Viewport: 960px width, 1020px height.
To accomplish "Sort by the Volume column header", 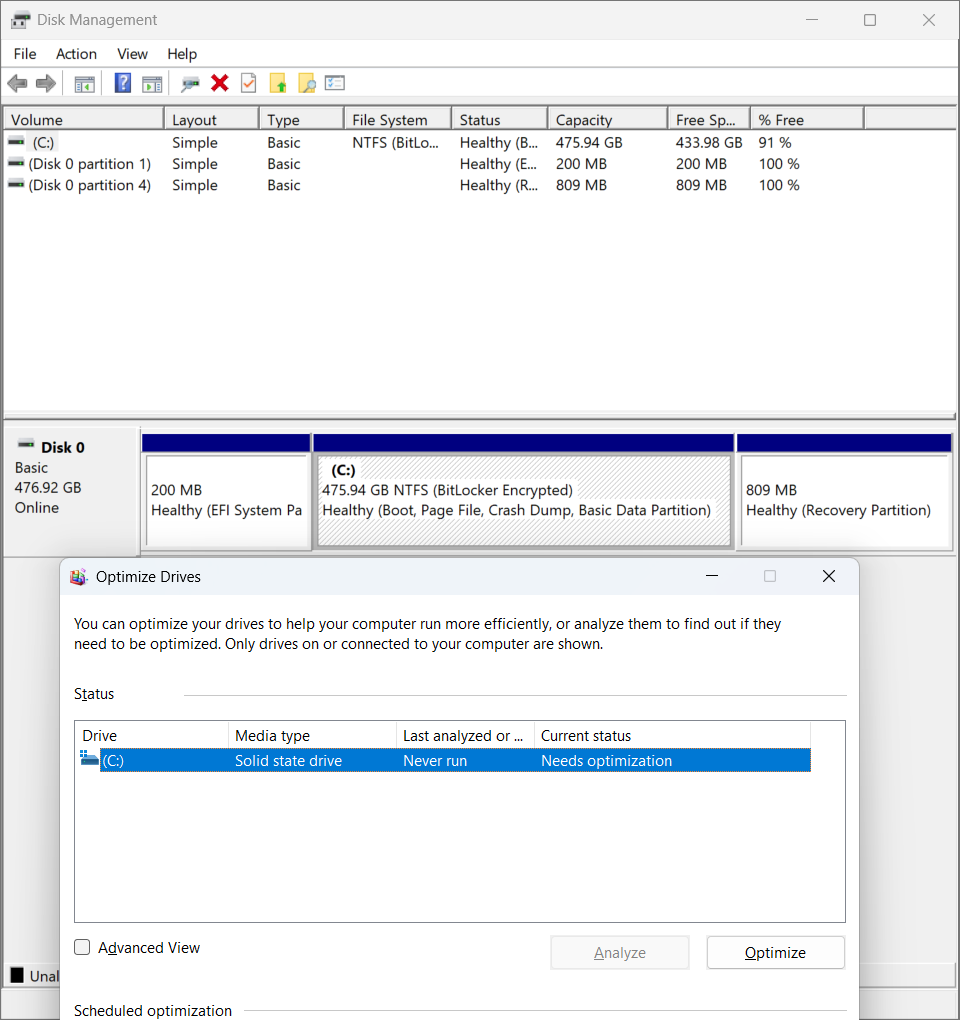I will click(84, 120).
